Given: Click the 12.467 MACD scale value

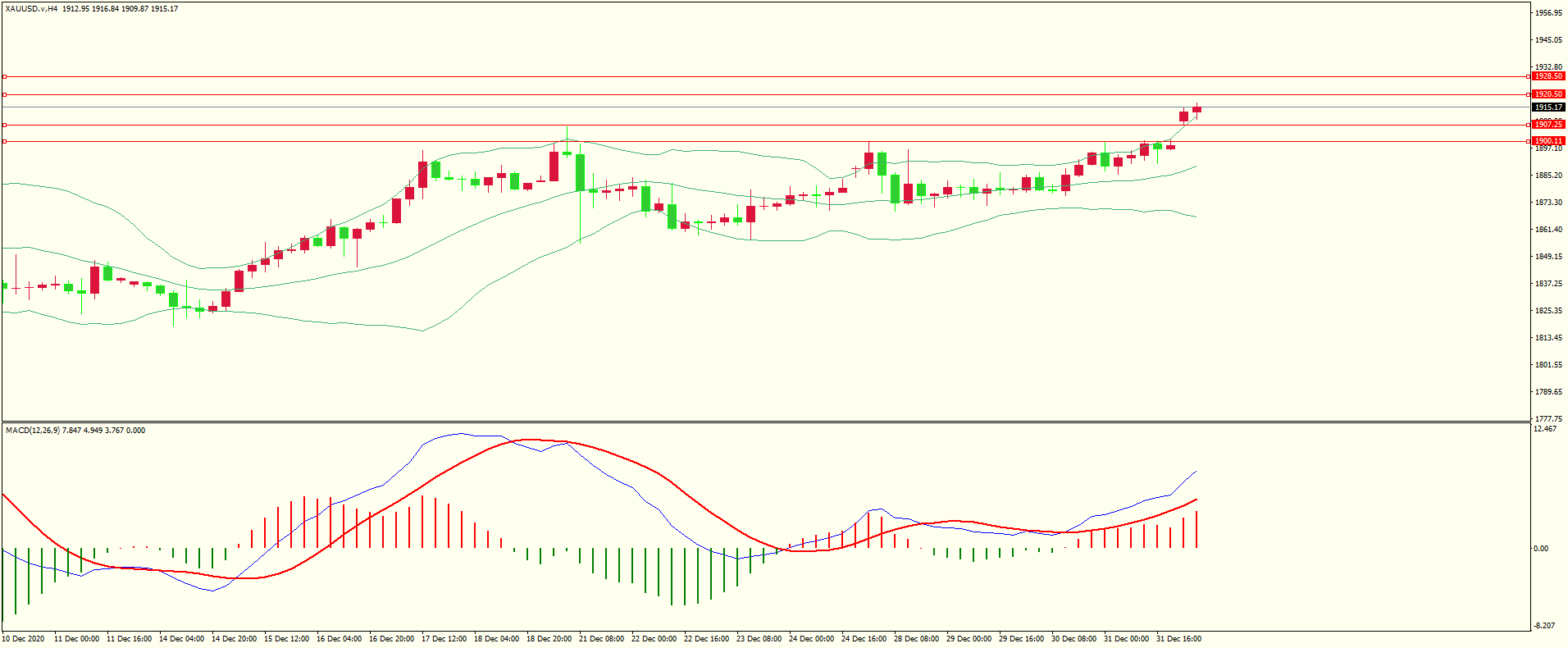Looking at the screenshot, I should [1545, 429].
